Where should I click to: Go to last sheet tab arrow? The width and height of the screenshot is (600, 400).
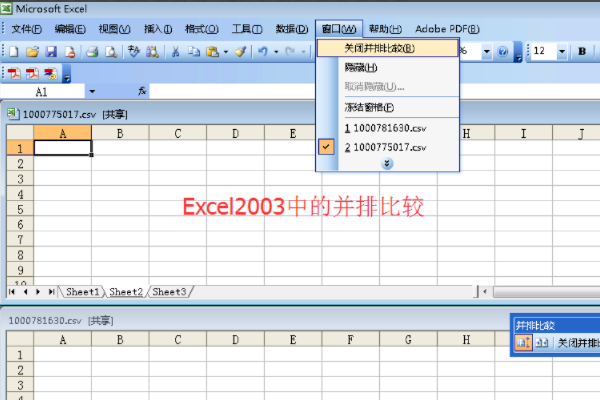(x=51, y=292)
